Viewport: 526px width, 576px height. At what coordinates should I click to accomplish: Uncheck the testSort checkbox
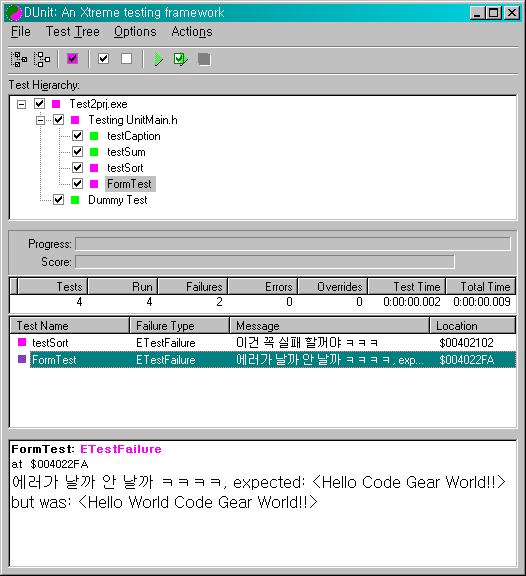click(78, 168)
